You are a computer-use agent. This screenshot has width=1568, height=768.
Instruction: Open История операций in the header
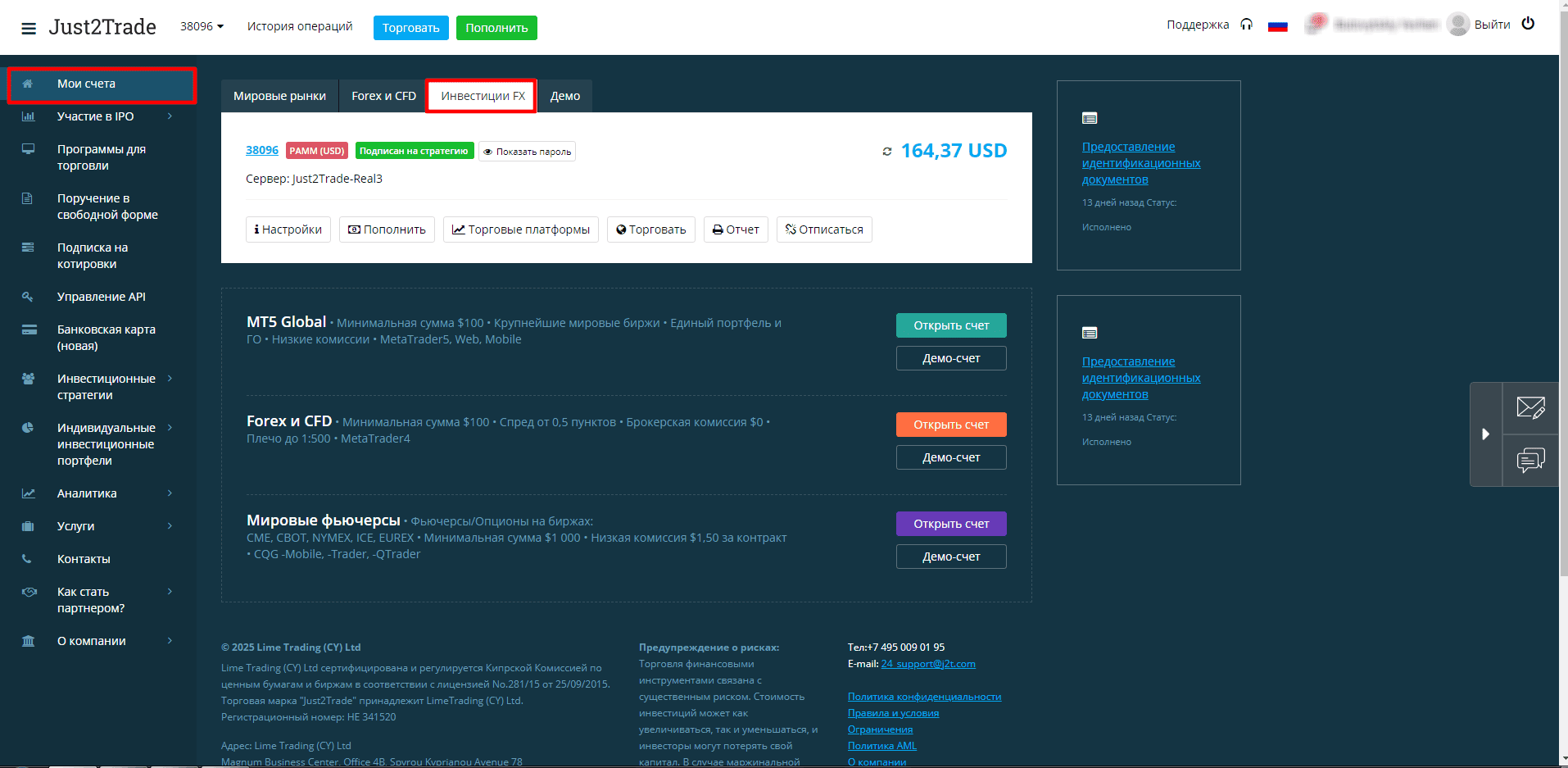click(x=300, y=26)
